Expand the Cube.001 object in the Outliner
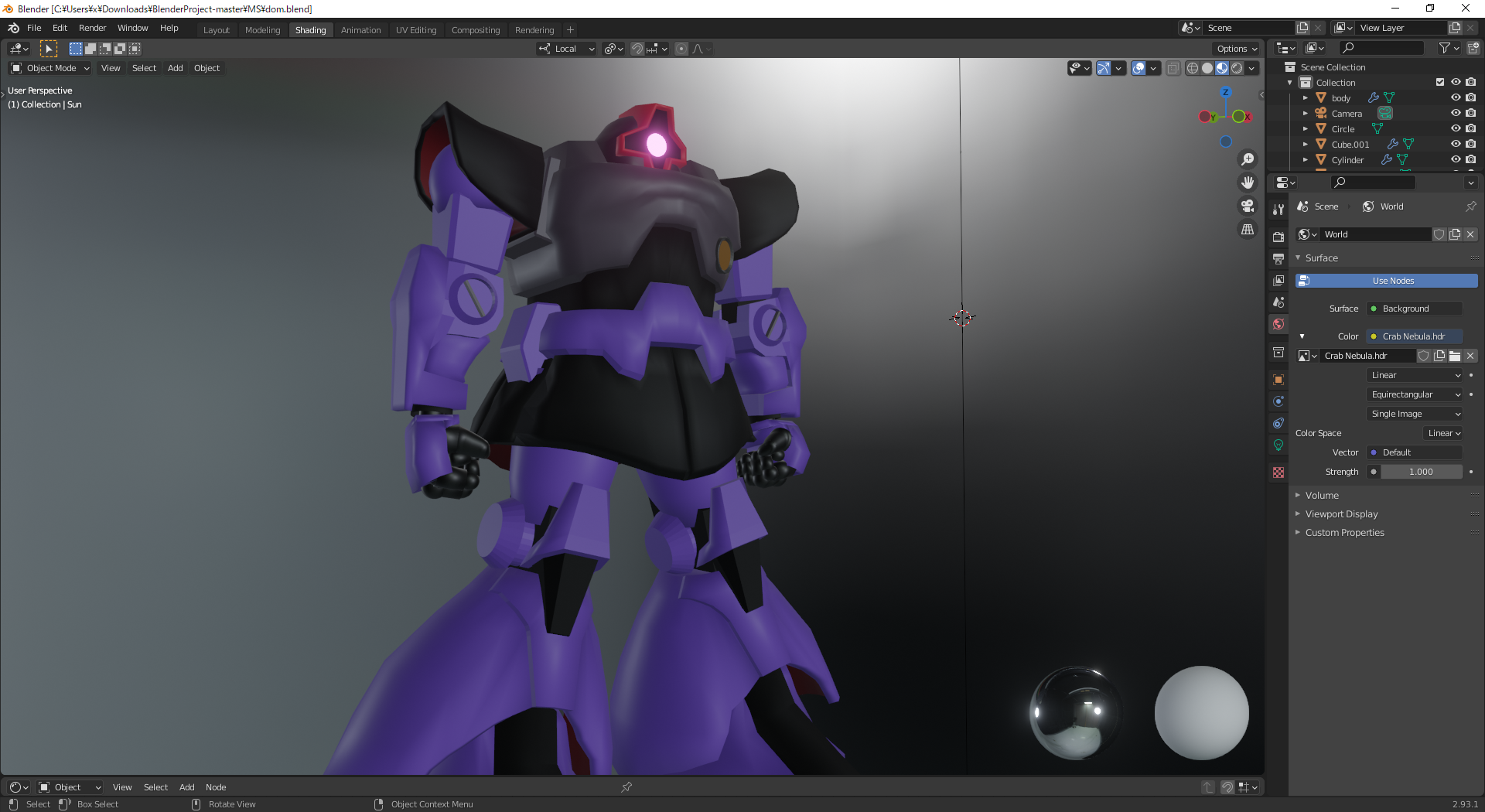1485x812 pixels. click(x=1306, y=144)
